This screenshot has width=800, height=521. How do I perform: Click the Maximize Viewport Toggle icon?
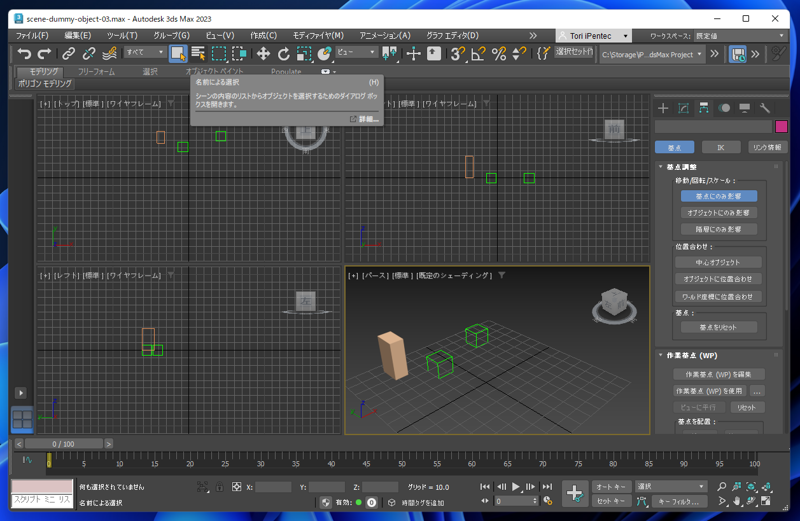(x=765, y=501)
